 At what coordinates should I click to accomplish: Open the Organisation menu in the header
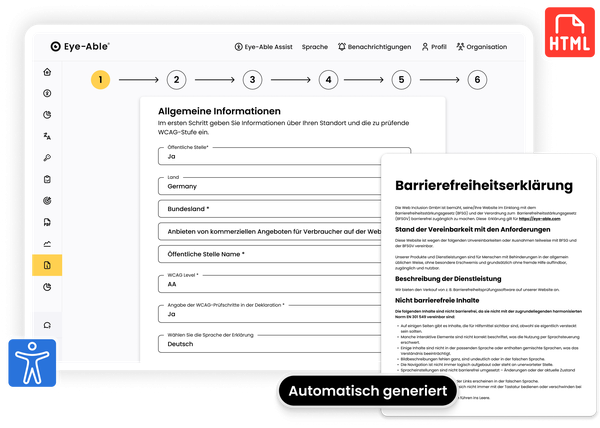[482, 47]
